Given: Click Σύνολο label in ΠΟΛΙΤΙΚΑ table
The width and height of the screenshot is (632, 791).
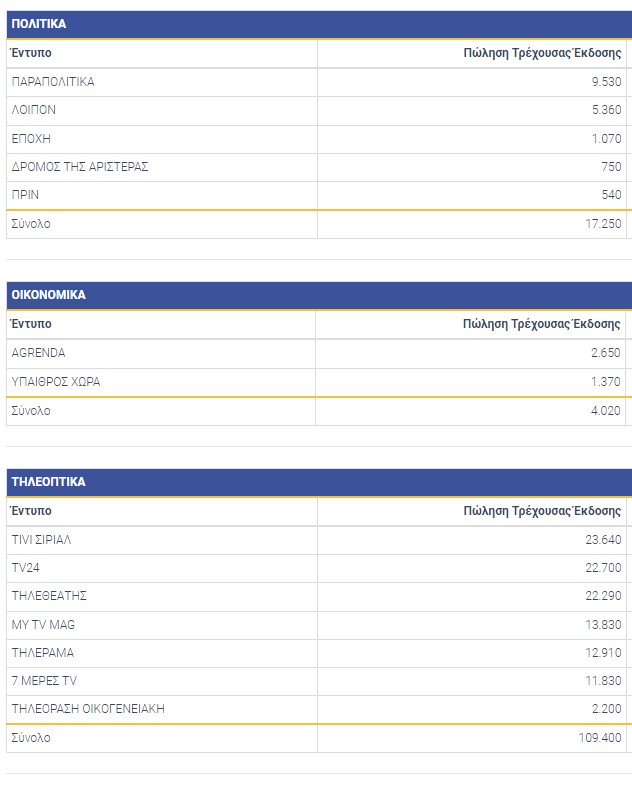Looking at the screenshot, I should coord(31,224).
